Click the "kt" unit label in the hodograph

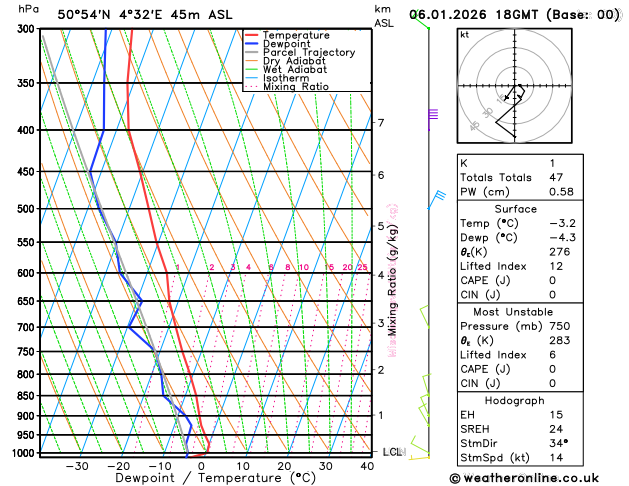465,35
